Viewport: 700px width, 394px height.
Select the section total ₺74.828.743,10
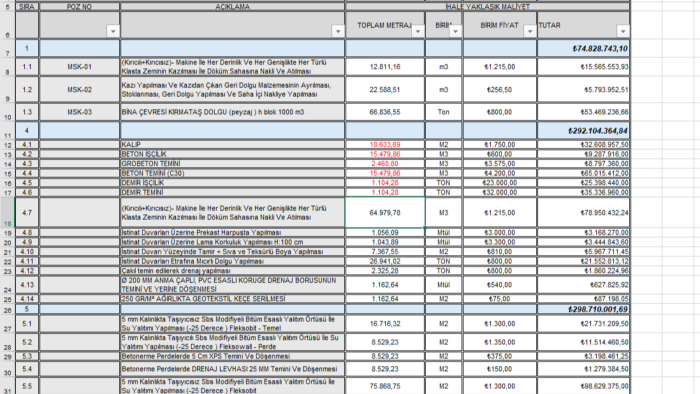point(583,48)
